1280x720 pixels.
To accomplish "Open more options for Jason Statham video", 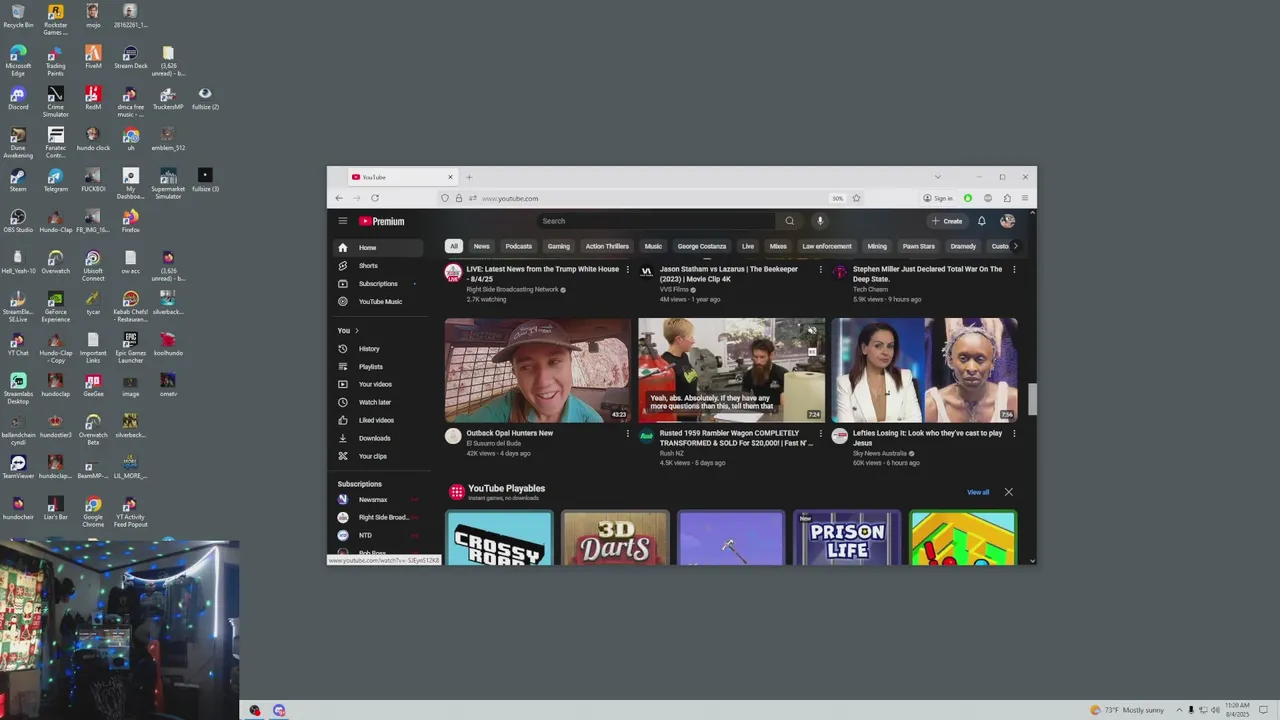I will (821, 269).
